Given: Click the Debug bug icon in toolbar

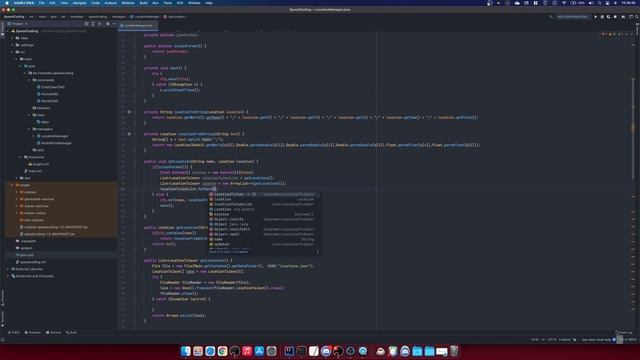Looking at the screenshot, I should (x=602, y=17).
